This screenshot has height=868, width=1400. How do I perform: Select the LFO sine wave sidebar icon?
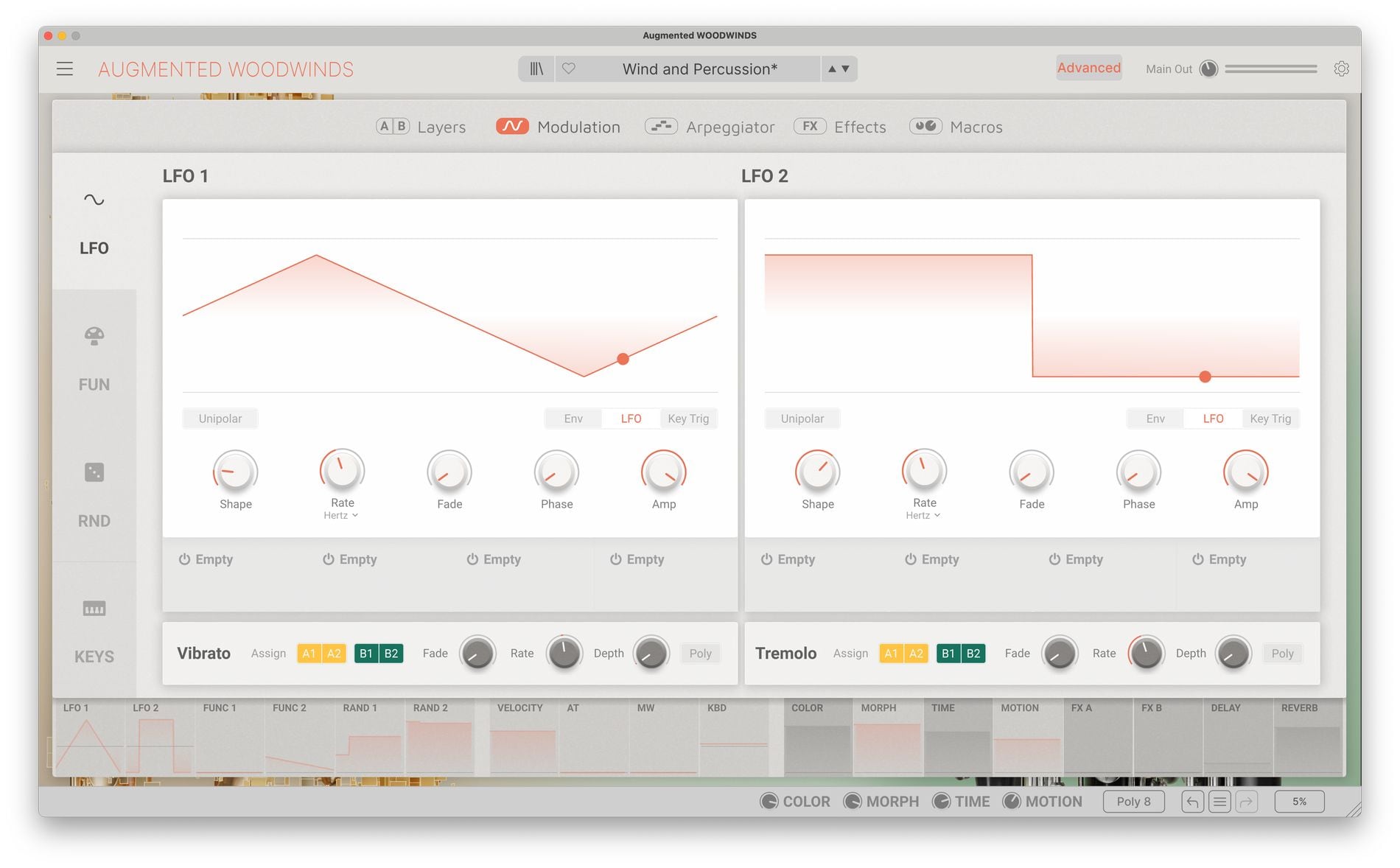[94, 200]
